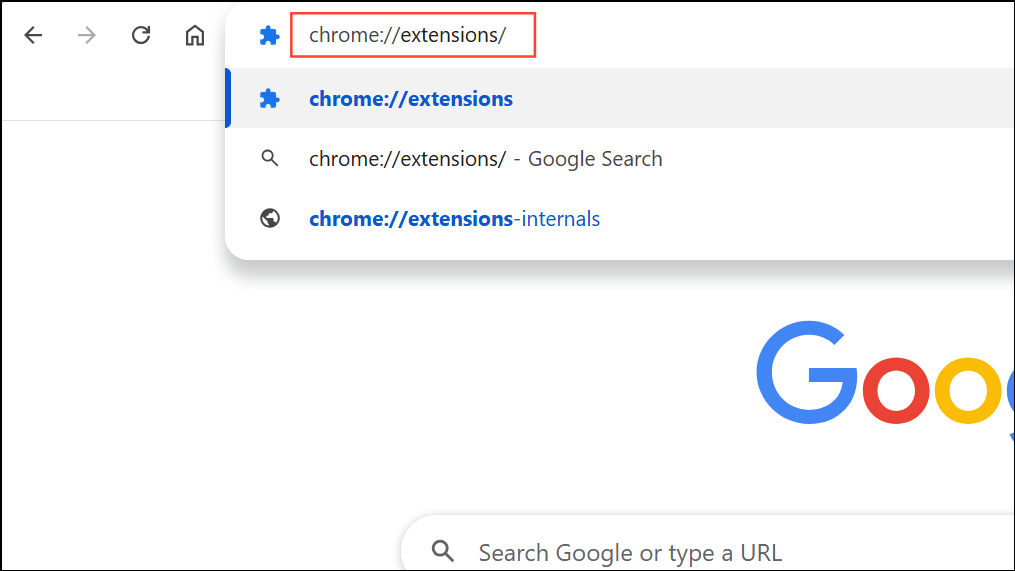Click blue selection bar beside first suggestion
1015x571 pixels.
pyautogui.click(x=228, y=99)
